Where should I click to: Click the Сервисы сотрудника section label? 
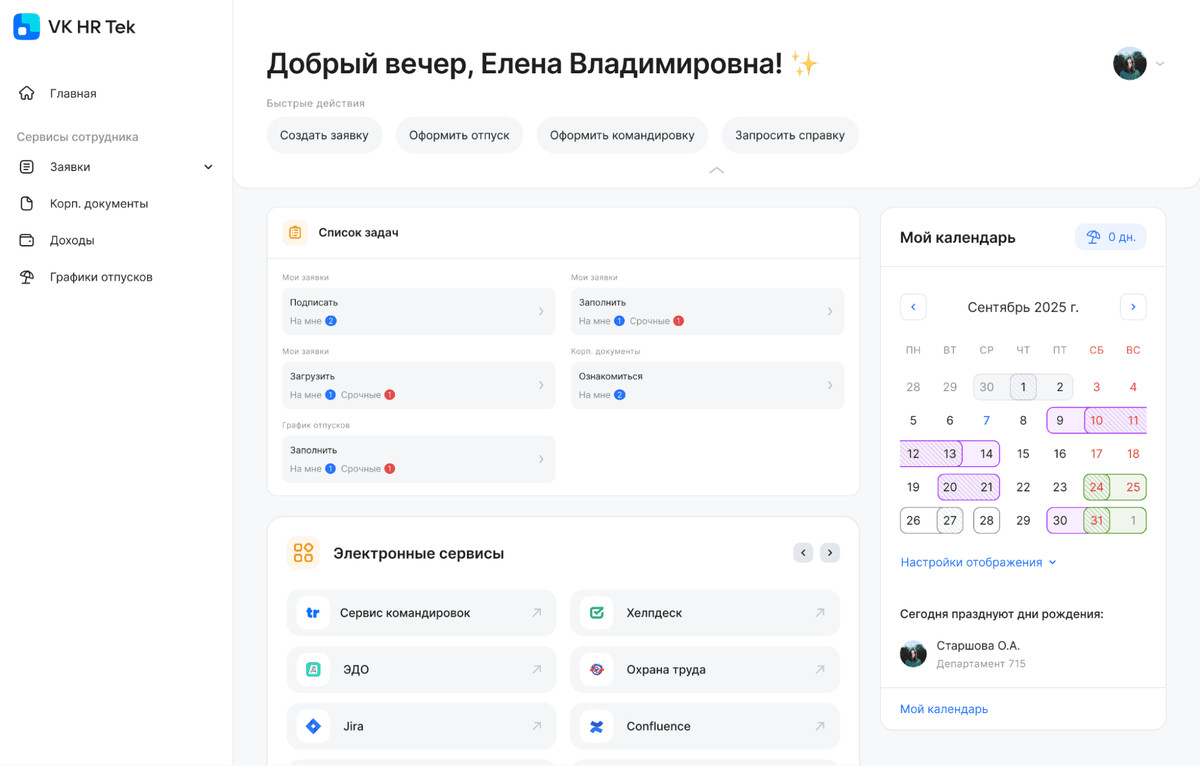pyautogui.click(x=77, y=137)
